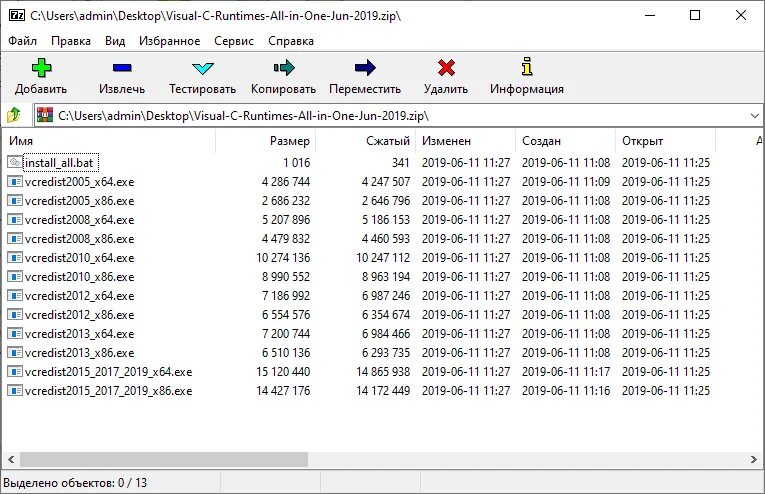Click icon of vcredist2013_x64.exe
765x494 pixels.
coord(15,334)
